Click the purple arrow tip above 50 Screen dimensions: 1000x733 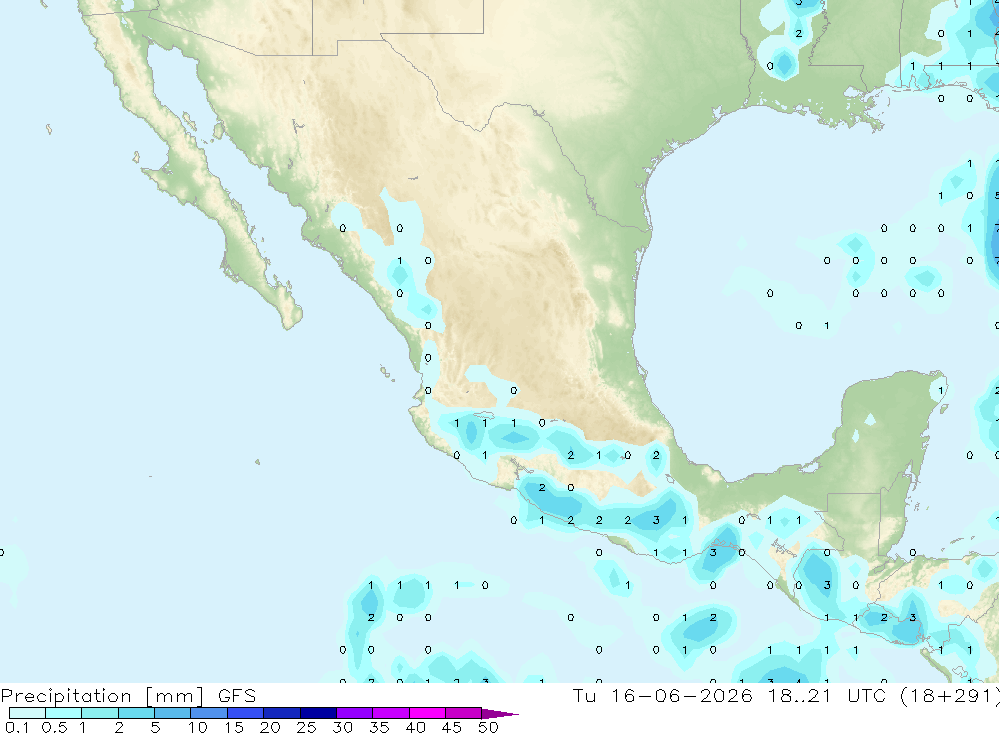pyautogui.click(x=501, y=714)
